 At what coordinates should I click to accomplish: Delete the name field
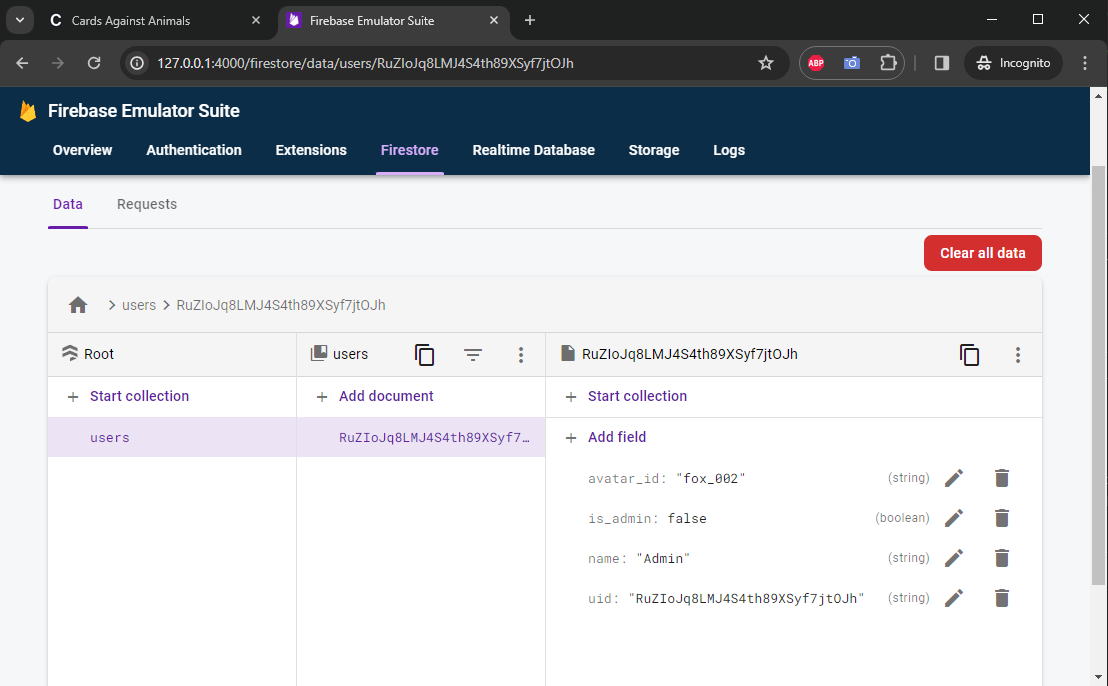pos(1002,558)
